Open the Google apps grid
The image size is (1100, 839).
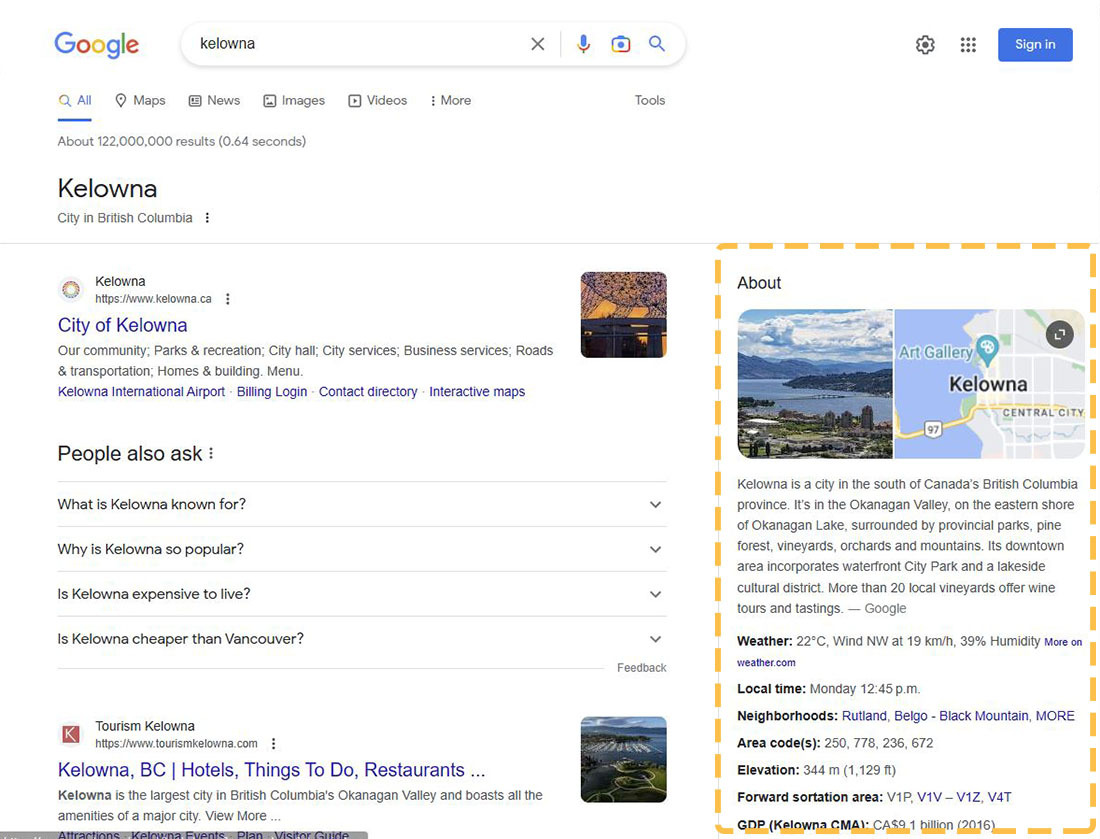coord(968,45)
